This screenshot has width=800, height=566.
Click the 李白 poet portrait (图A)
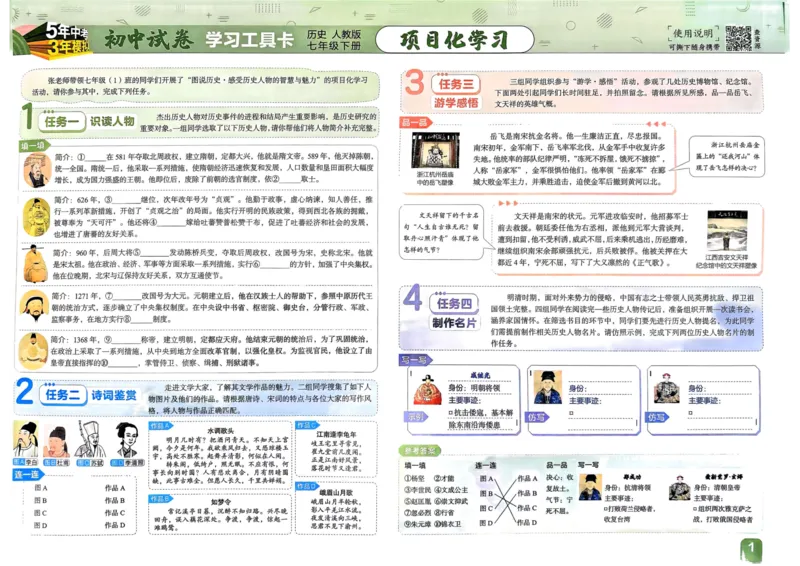26,440
